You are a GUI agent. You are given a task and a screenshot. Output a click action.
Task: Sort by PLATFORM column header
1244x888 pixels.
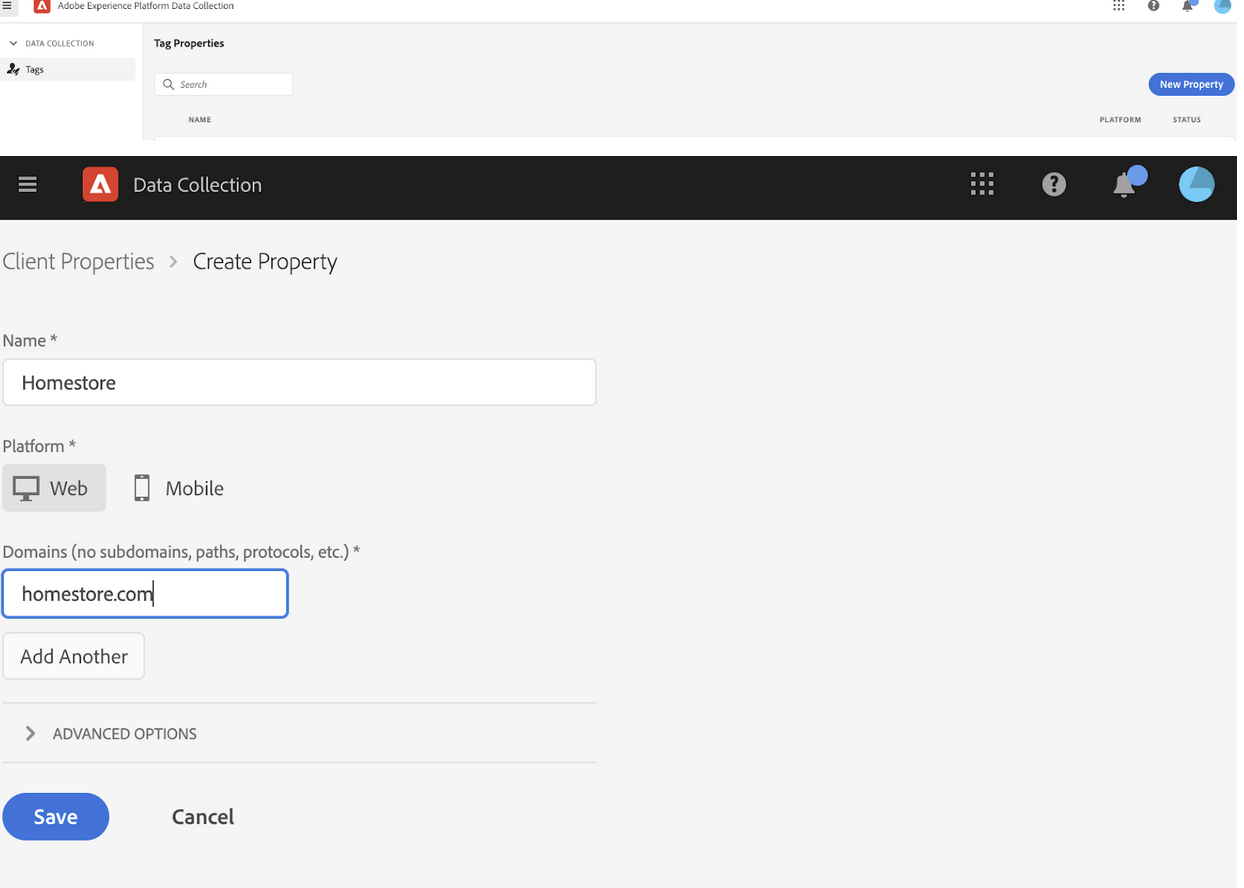(x=1120, y=120)
